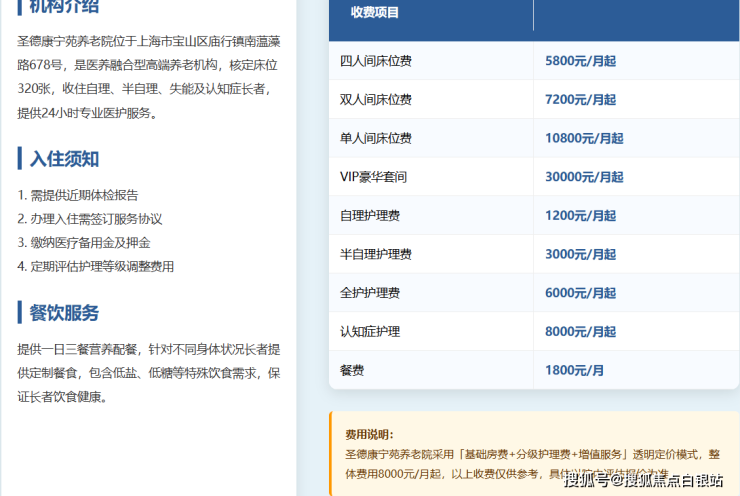Click the 7200元/月起 price

point(580,100)
